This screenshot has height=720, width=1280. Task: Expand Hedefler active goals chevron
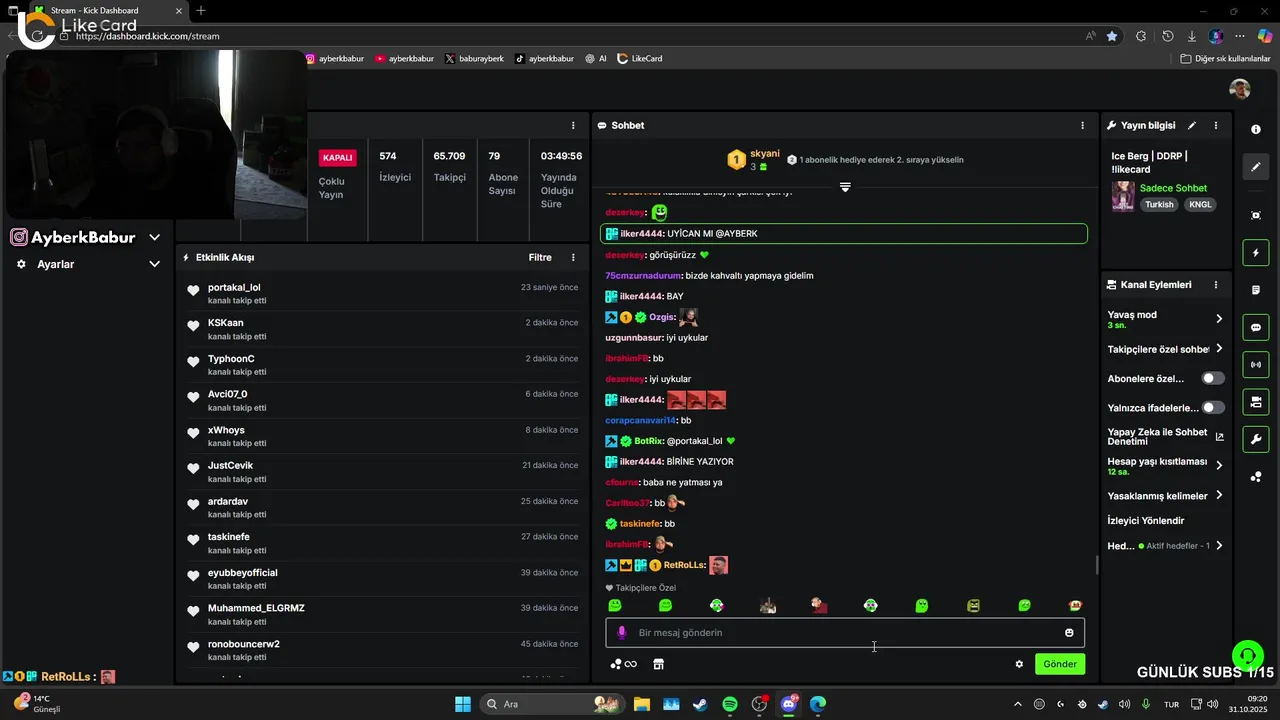coord(1219,546)
